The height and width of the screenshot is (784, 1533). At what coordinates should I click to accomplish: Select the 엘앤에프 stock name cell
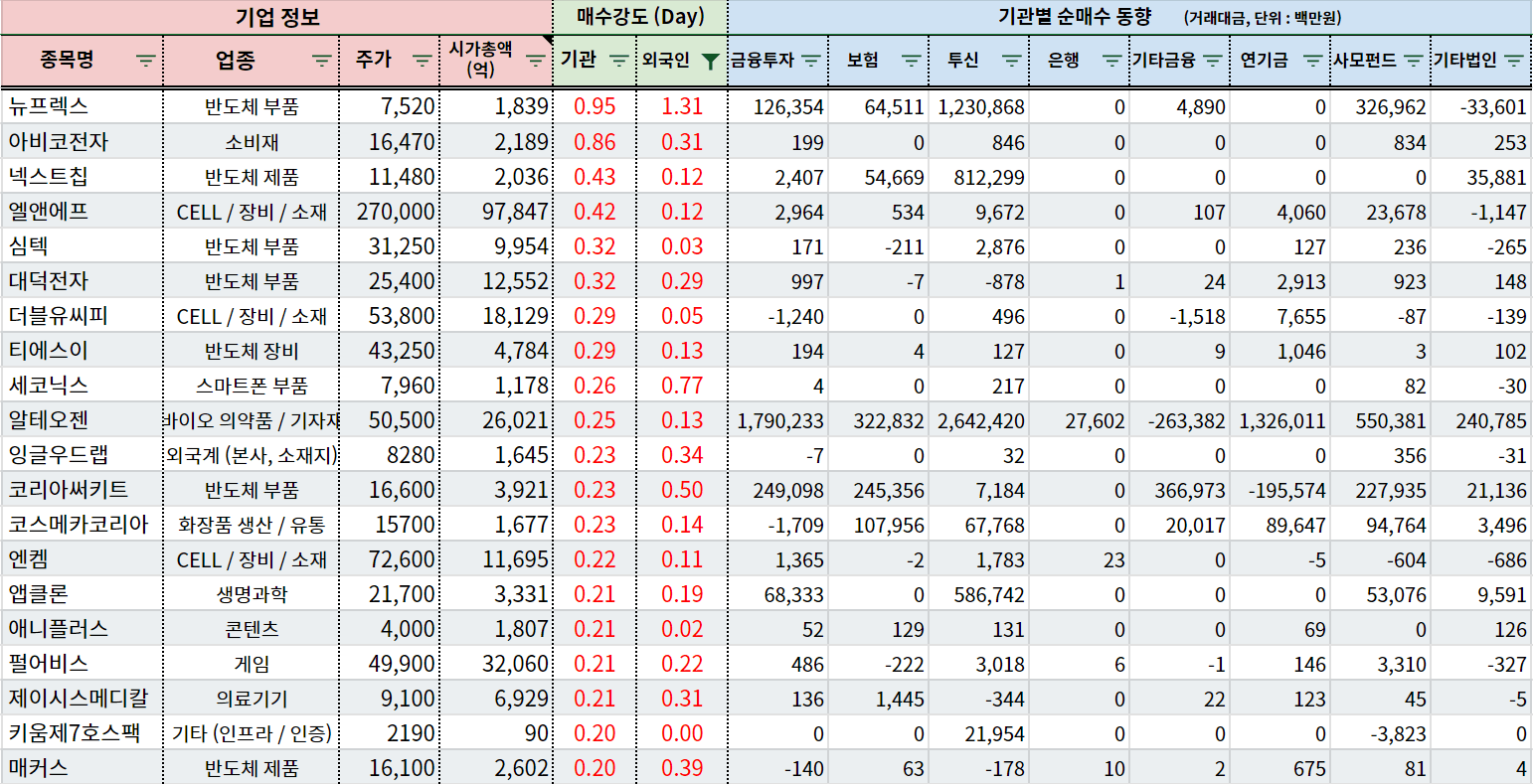click(82, 211)
